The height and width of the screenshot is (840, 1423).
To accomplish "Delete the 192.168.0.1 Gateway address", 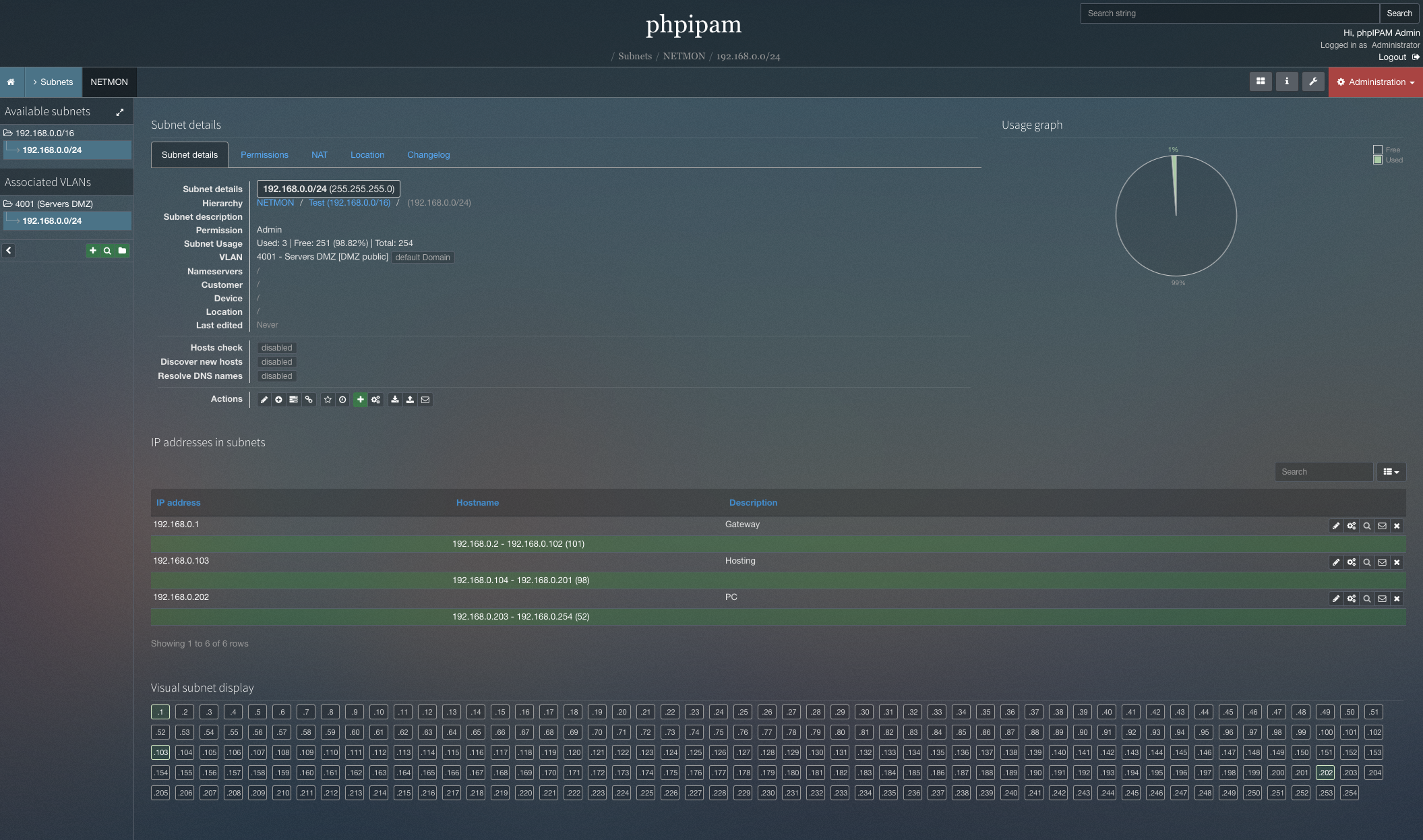I will [x=1397, y=526].
